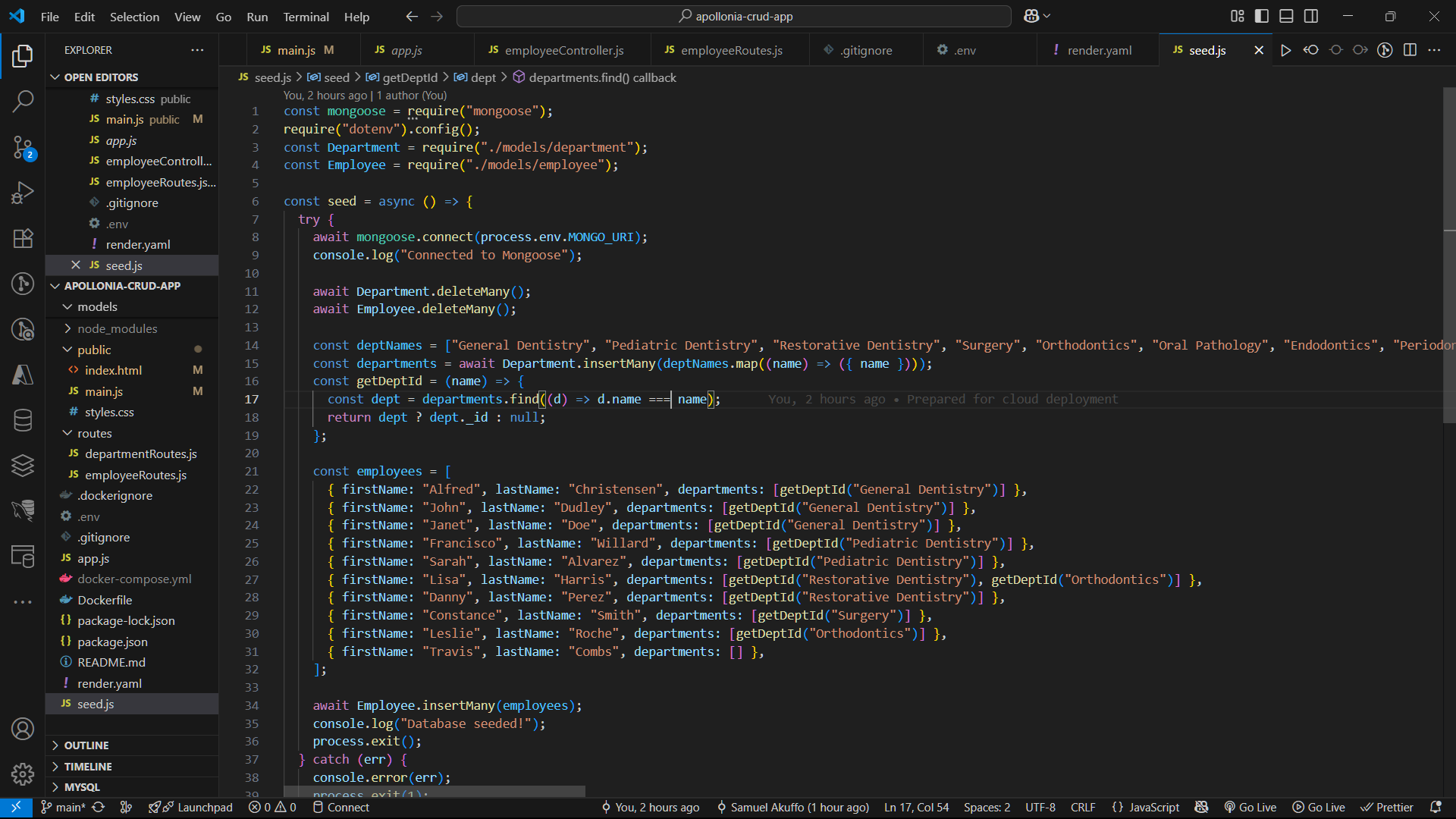Click the errors and warnings indicator
Viewport: 1456px width, 819px height.
click(x=272, y=808)
